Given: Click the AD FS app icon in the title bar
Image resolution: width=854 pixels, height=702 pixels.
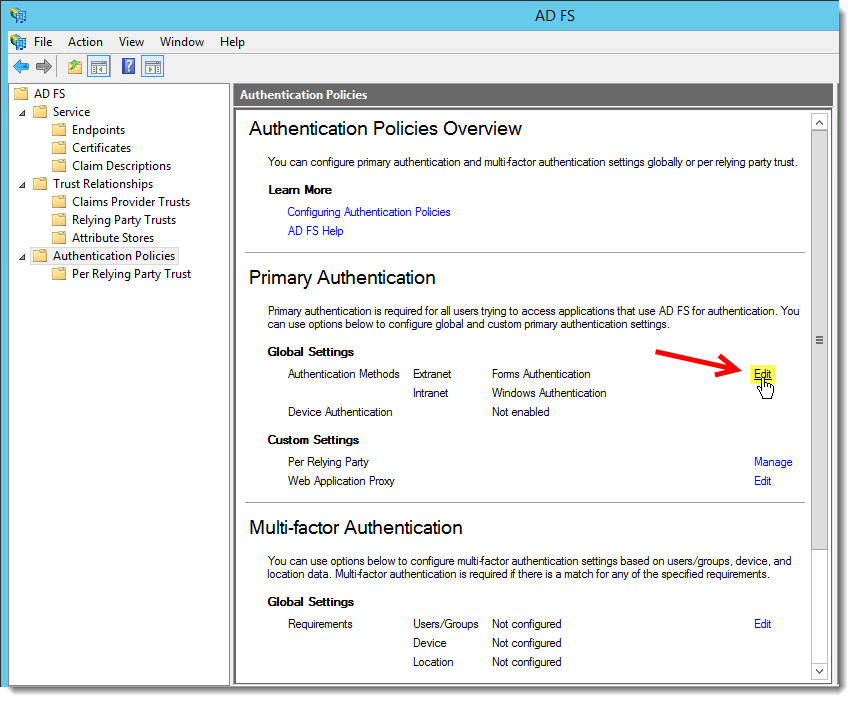Looking at the screenshot, I should coord(18,15).
